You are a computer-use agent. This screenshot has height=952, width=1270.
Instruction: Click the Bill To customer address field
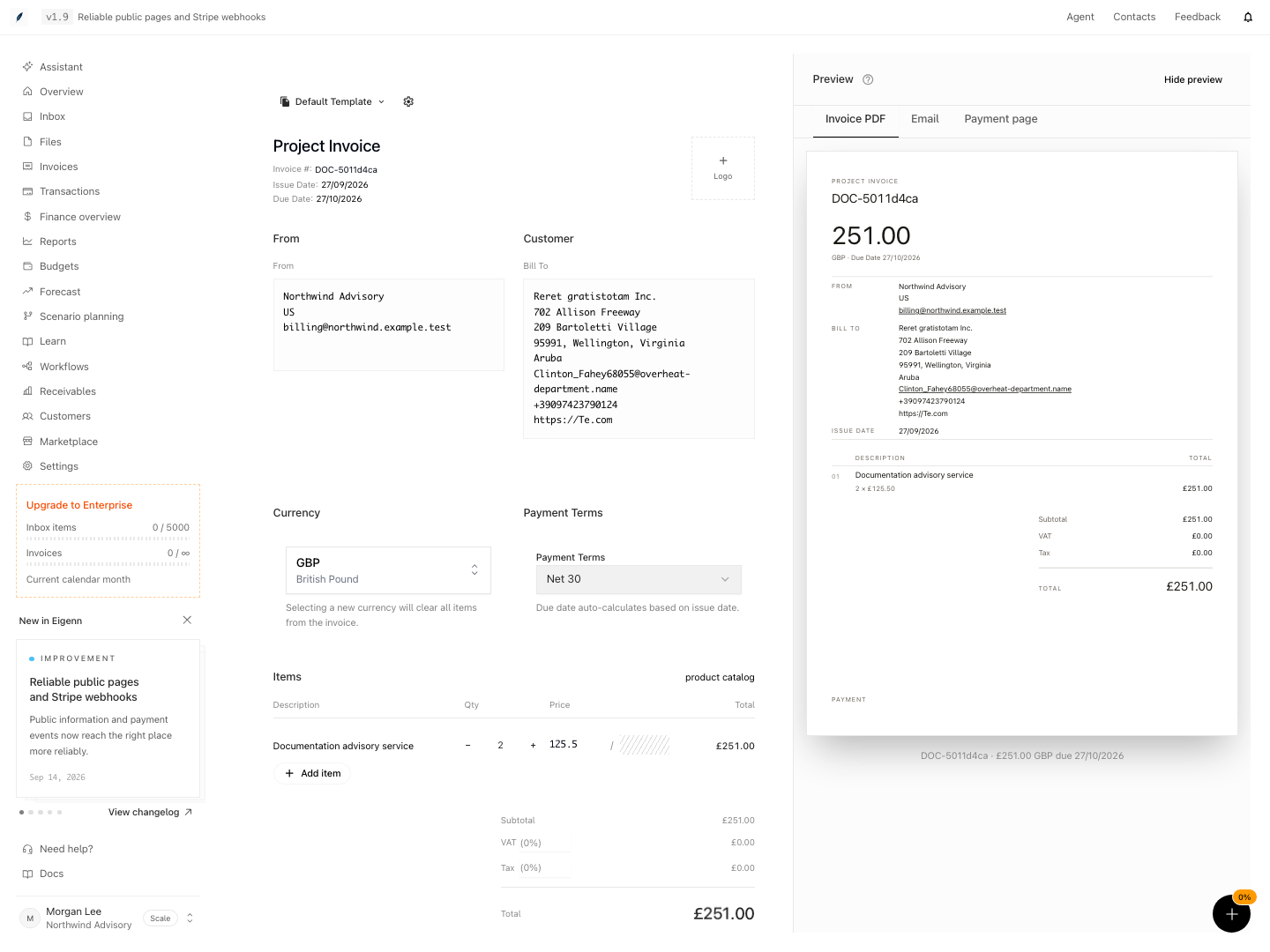639,359
